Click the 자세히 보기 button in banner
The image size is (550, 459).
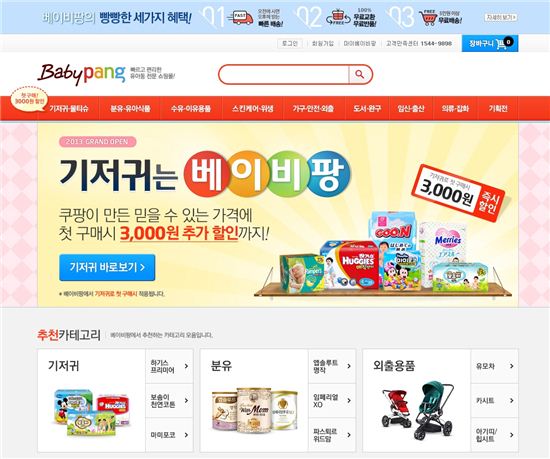pos(501,17)
